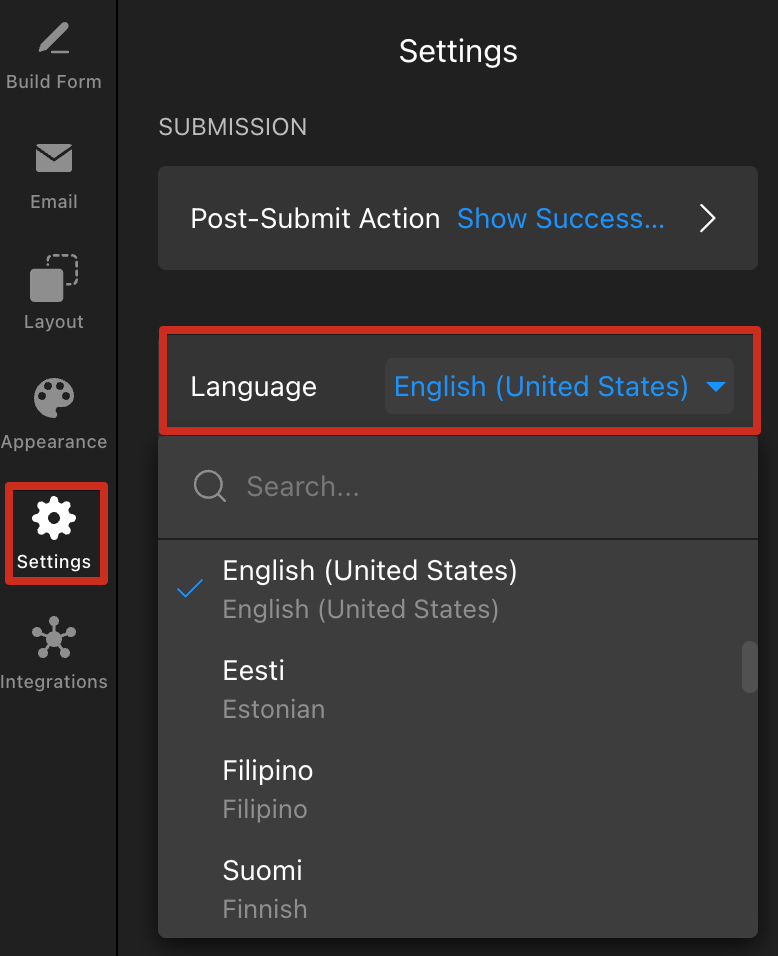
Task: Select English (United States) list entry
Action: tap(457, 590)
